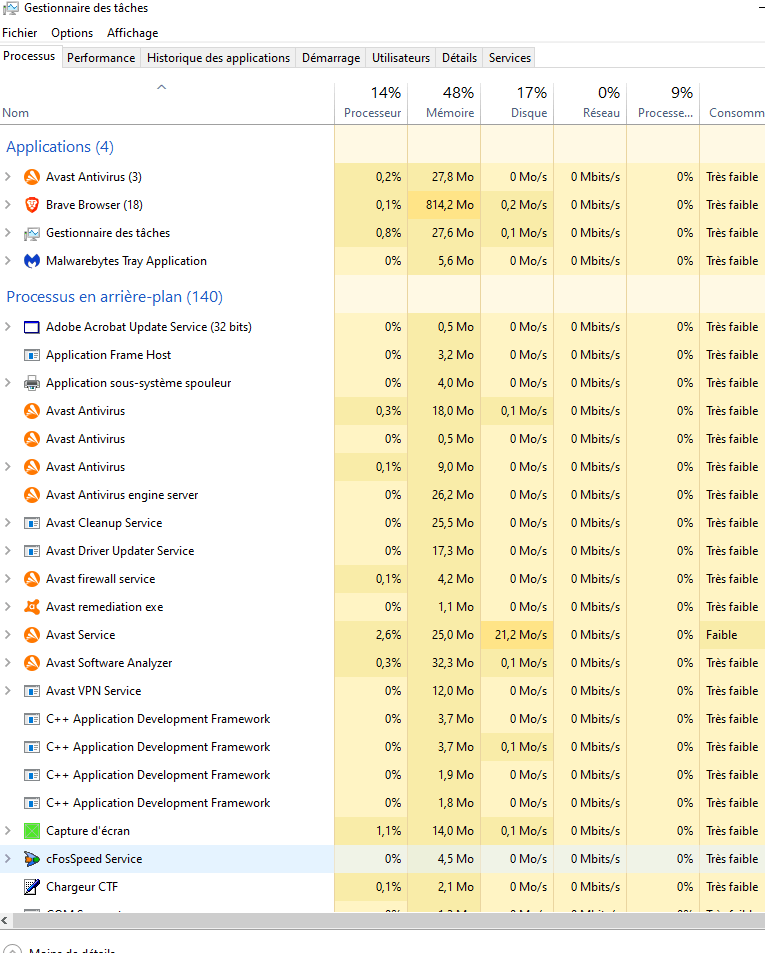Sort by the Processeur column header
Screen dimensions: 765x953
click(371, 103)
